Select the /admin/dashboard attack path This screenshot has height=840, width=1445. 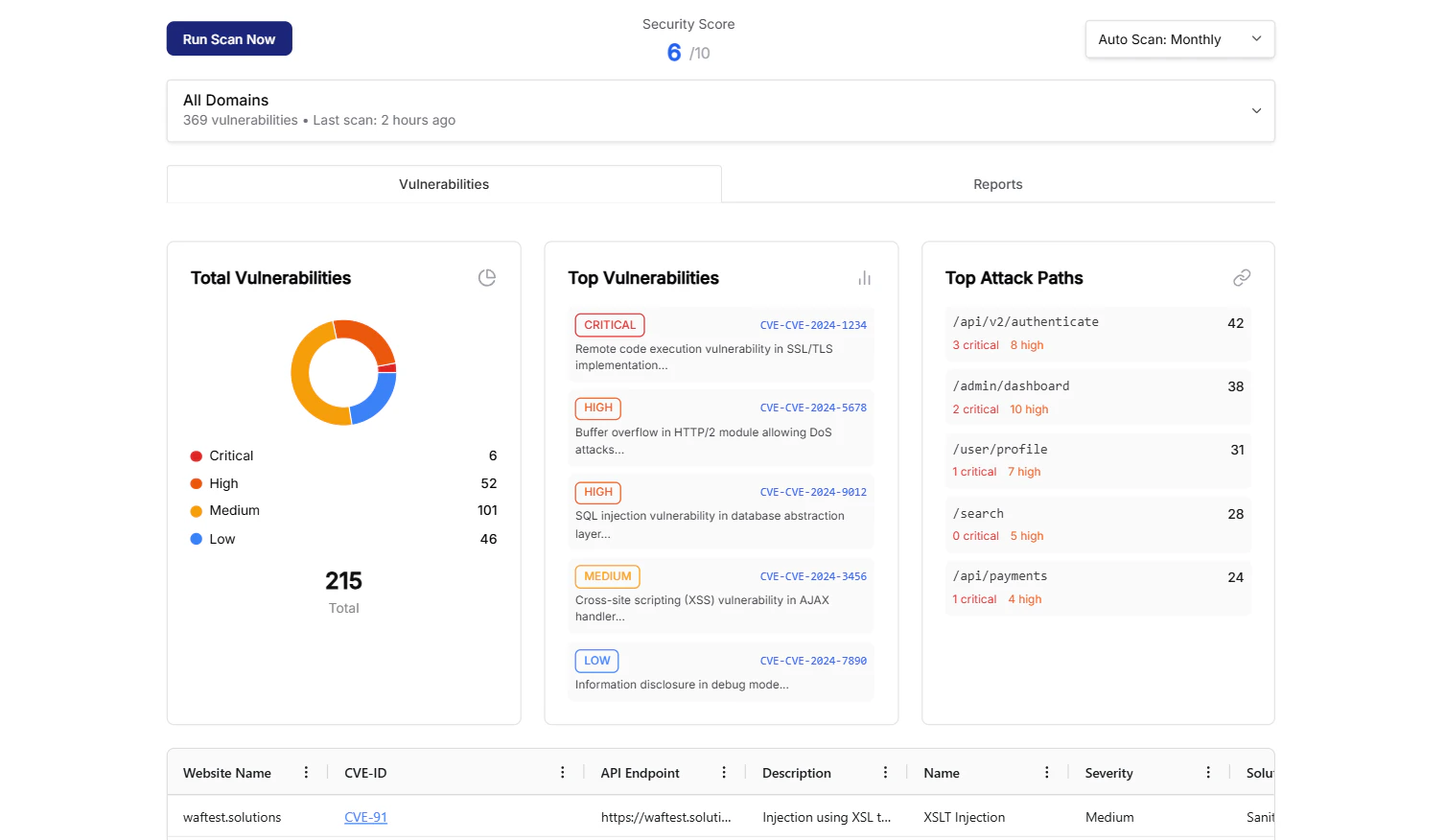pyautogui.click(x=1098, y=397)
